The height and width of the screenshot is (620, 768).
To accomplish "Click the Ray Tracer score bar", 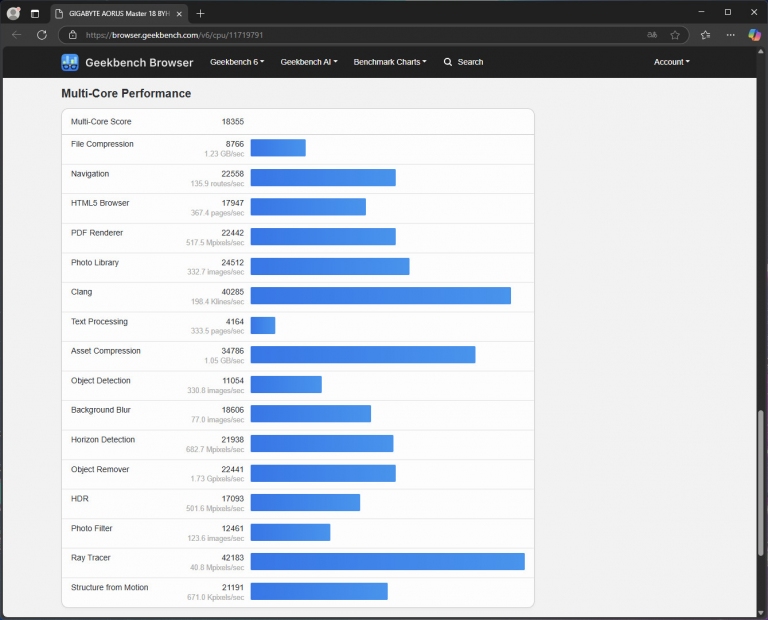I will pyautogui.click(x=387, y=561).
